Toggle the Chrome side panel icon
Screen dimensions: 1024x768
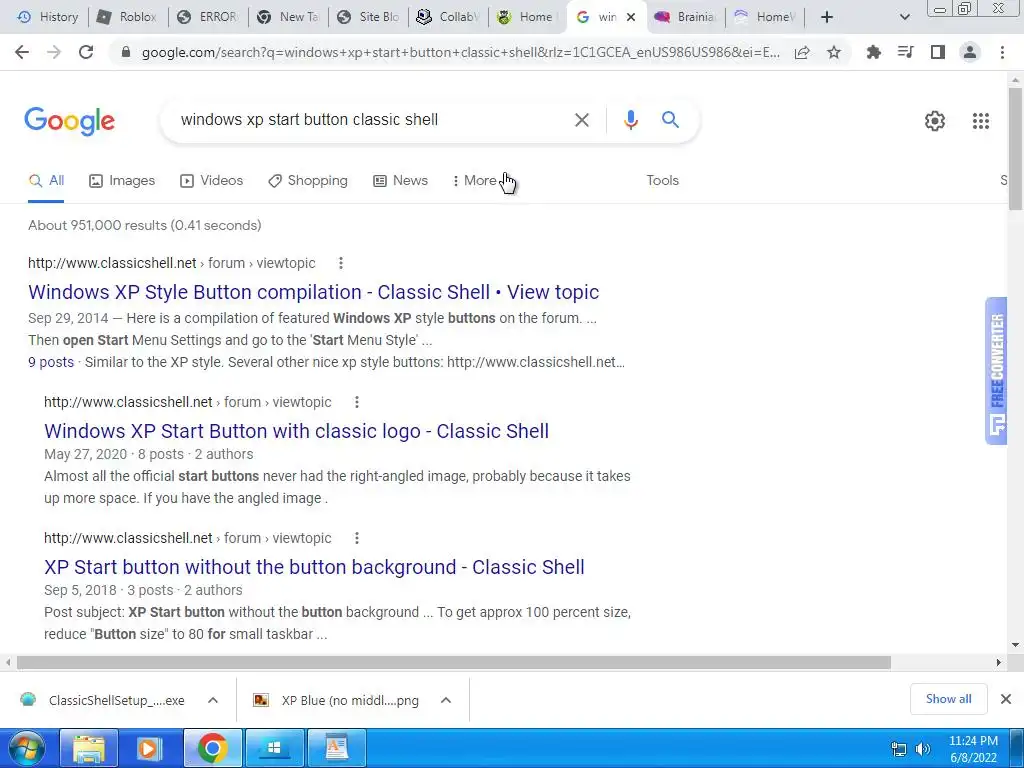938,52
